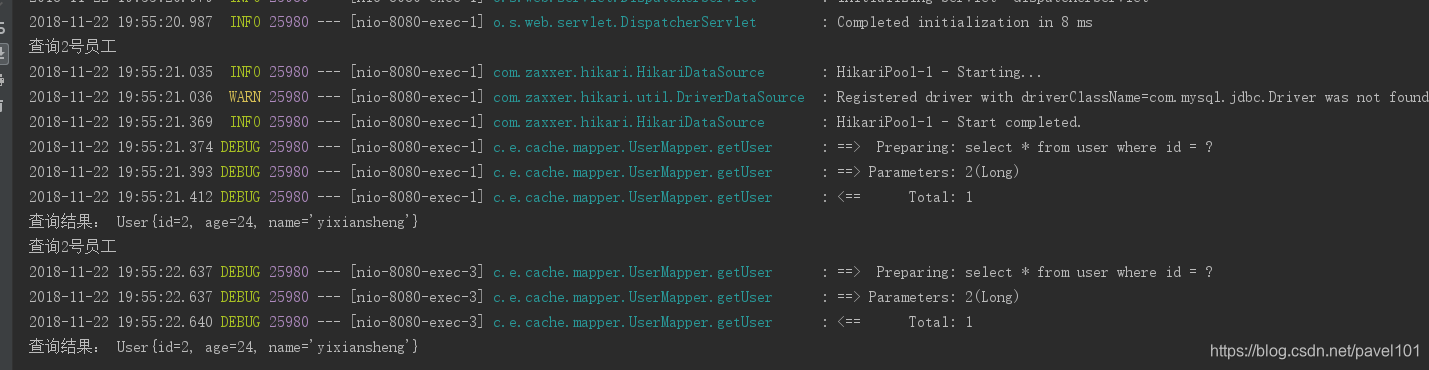Select the 'HikariPool-1 - Starting...' message
Image resolution: width=1429 pixels, height=370 pixels.
click(x=939, y=72)
